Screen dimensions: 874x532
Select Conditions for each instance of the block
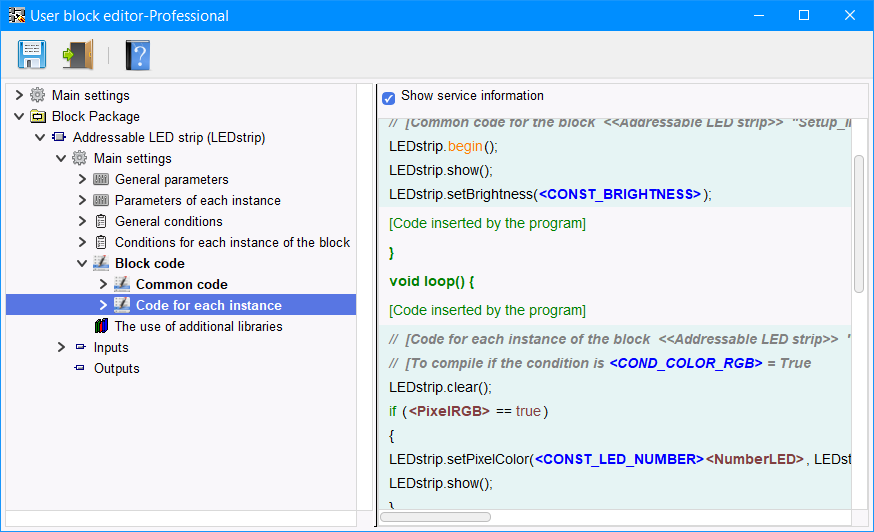[x=232, y=243]
